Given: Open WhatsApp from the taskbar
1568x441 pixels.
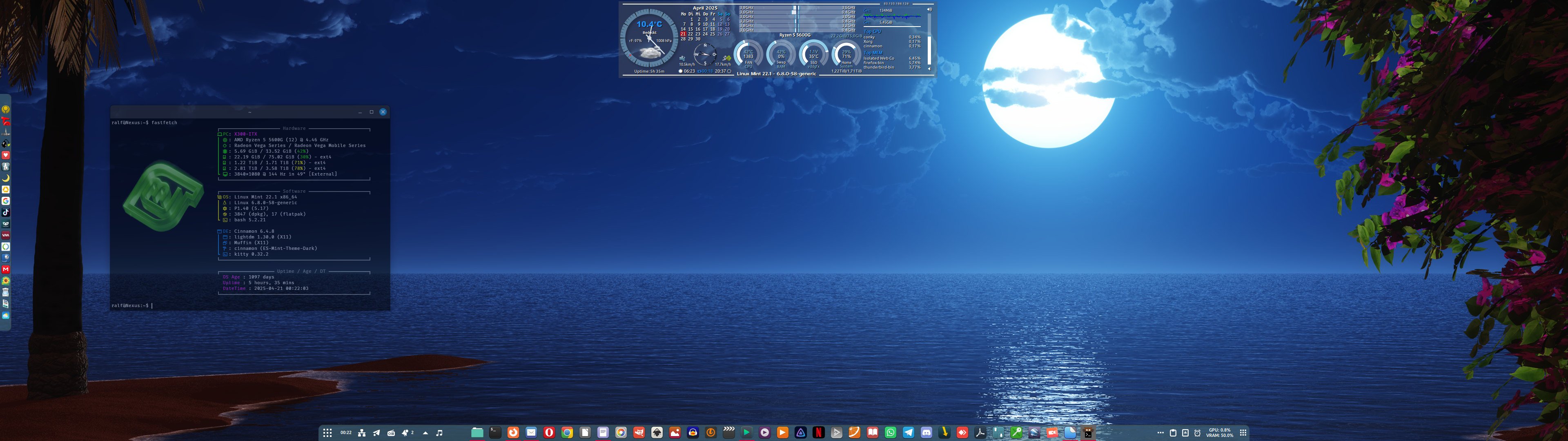Looking at the screenshot, I should [x=891, y=432].
